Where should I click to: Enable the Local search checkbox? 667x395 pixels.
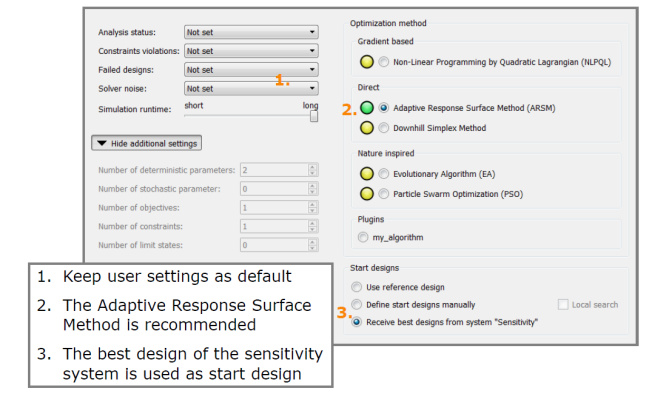coord(563,304)
